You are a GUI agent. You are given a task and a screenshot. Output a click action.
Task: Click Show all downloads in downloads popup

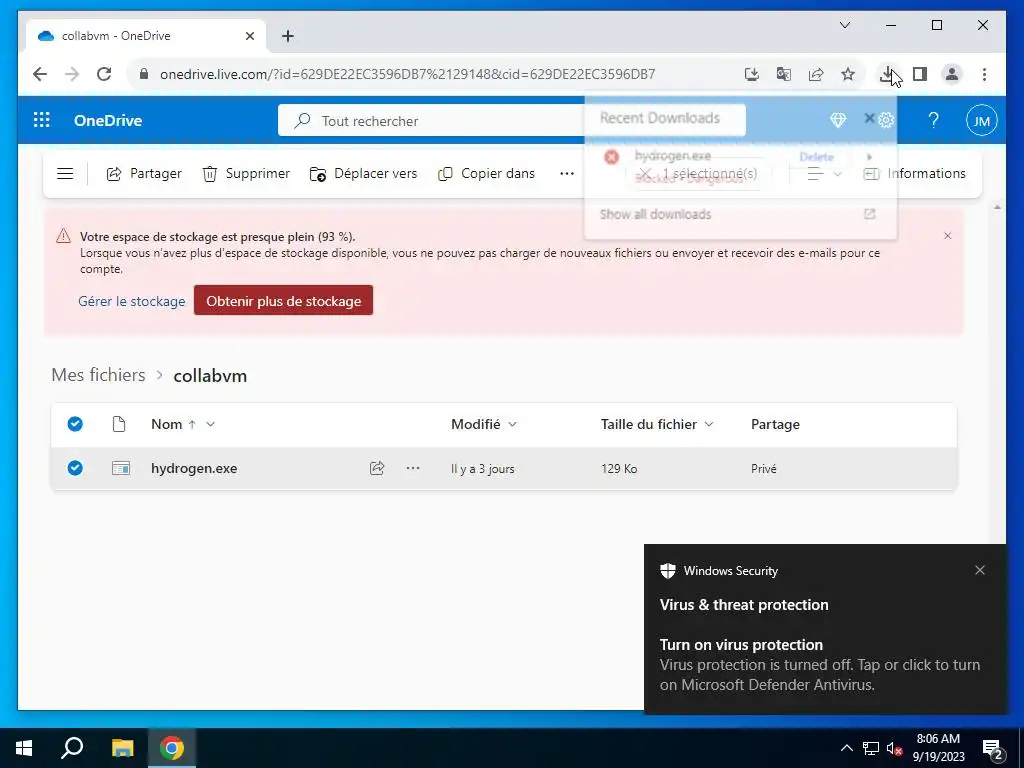(x=656, y=214)
